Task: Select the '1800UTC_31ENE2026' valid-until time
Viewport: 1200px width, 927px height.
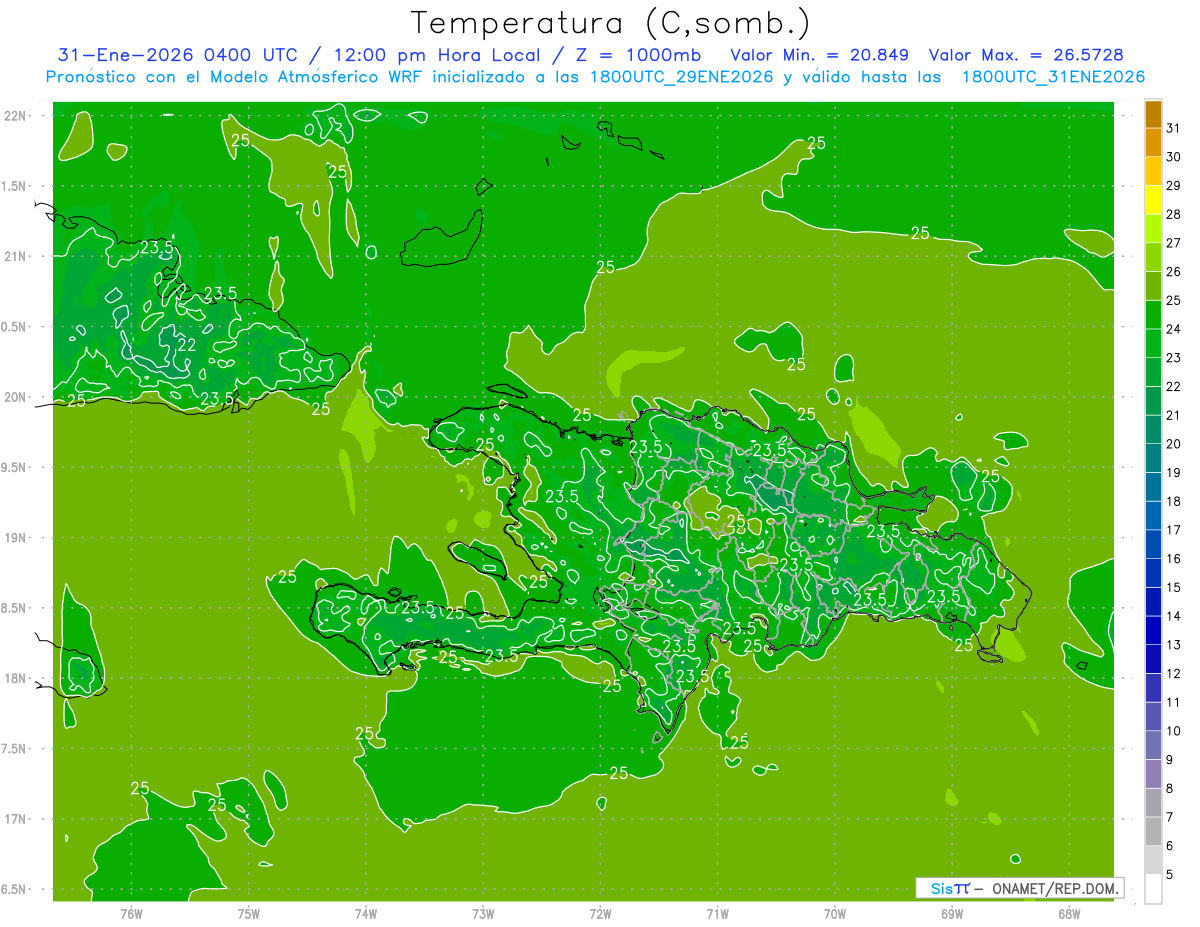Action: [1052, 77]
